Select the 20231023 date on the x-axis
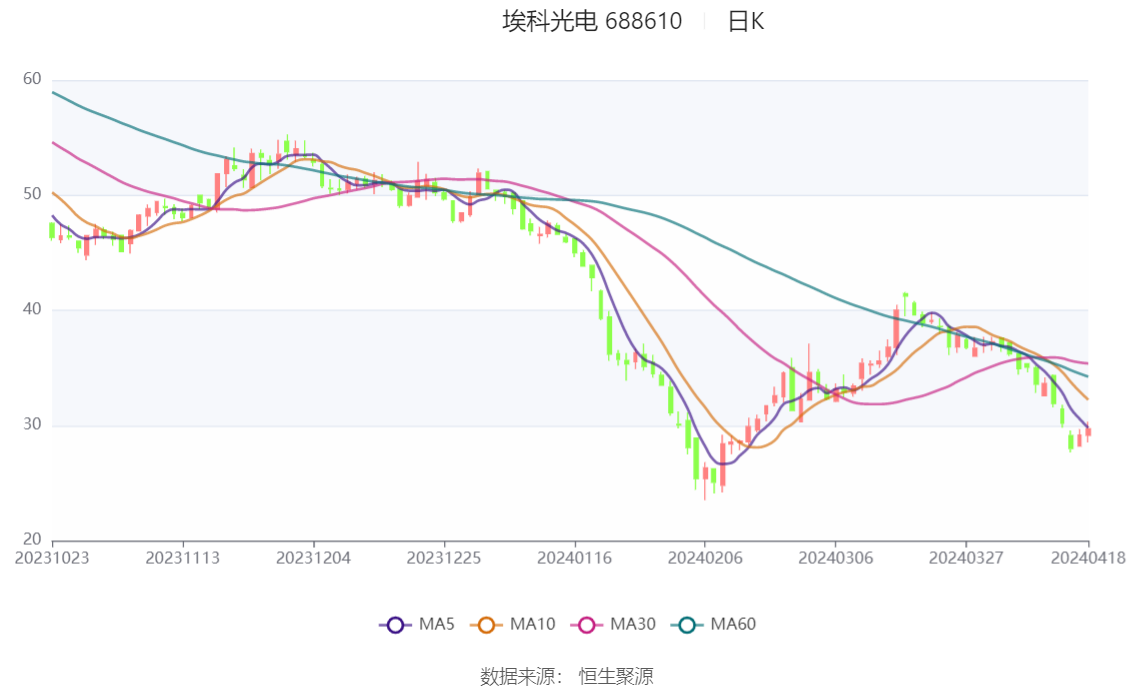 52,558
